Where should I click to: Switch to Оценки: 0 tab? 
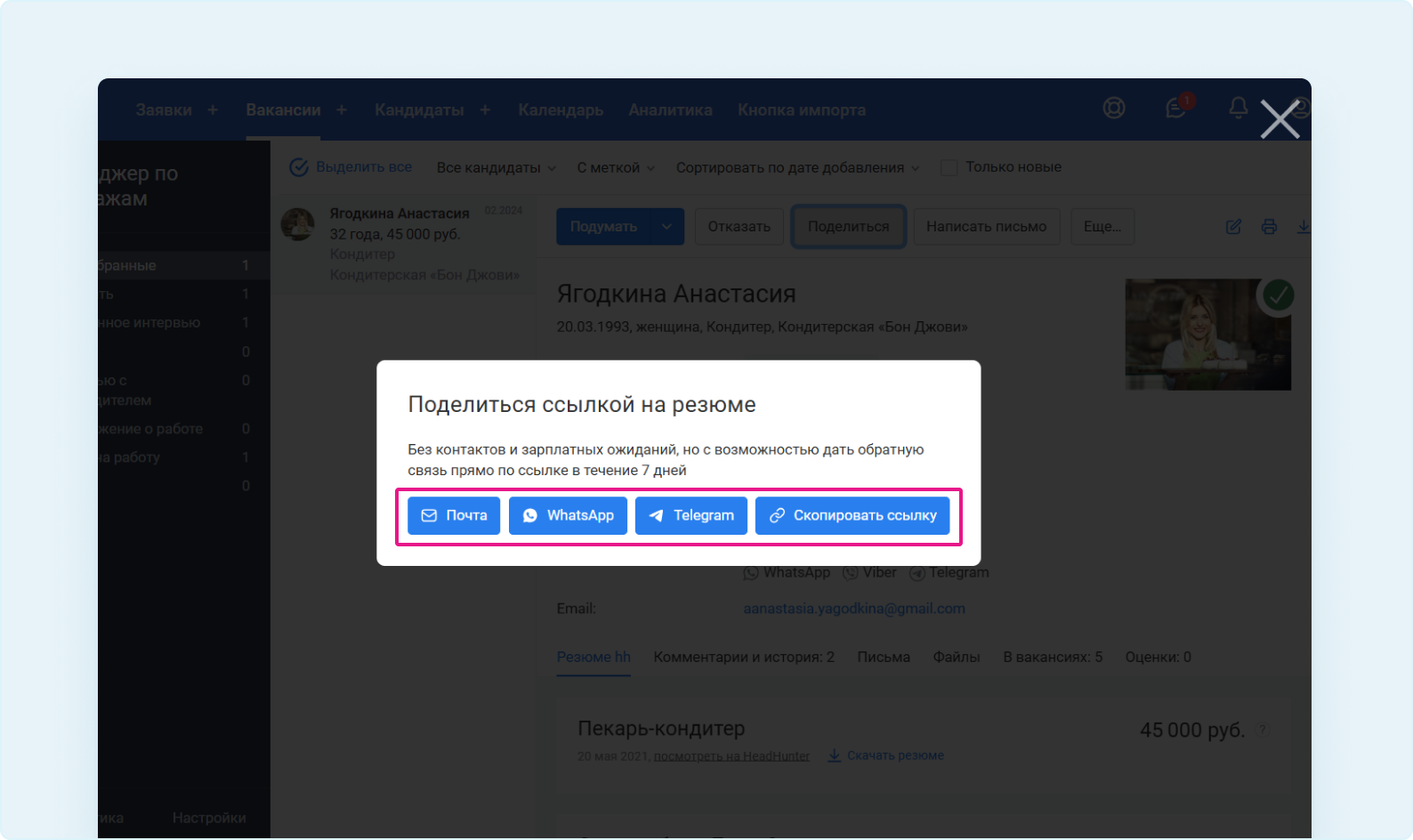(1158, 657)
